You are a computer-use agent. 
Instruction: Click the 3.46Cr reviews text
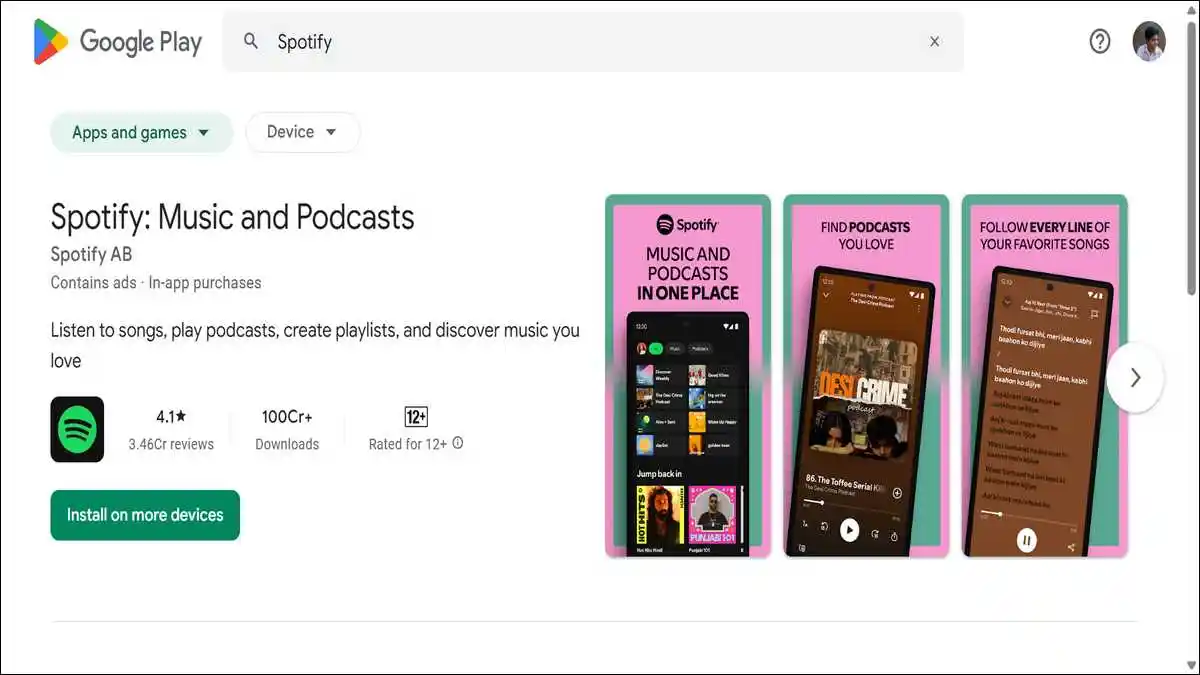coord(171,444)
